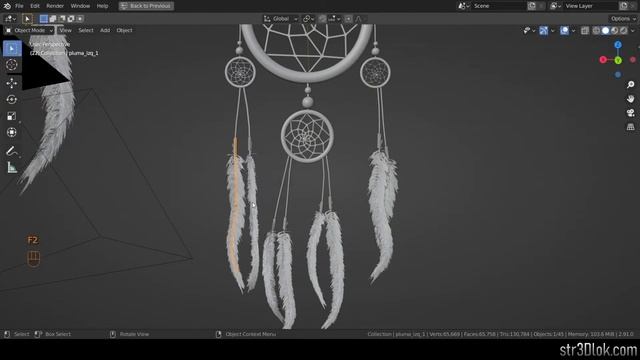
Task: Open object type visibility dropdown
Action: tap(529, 31)
